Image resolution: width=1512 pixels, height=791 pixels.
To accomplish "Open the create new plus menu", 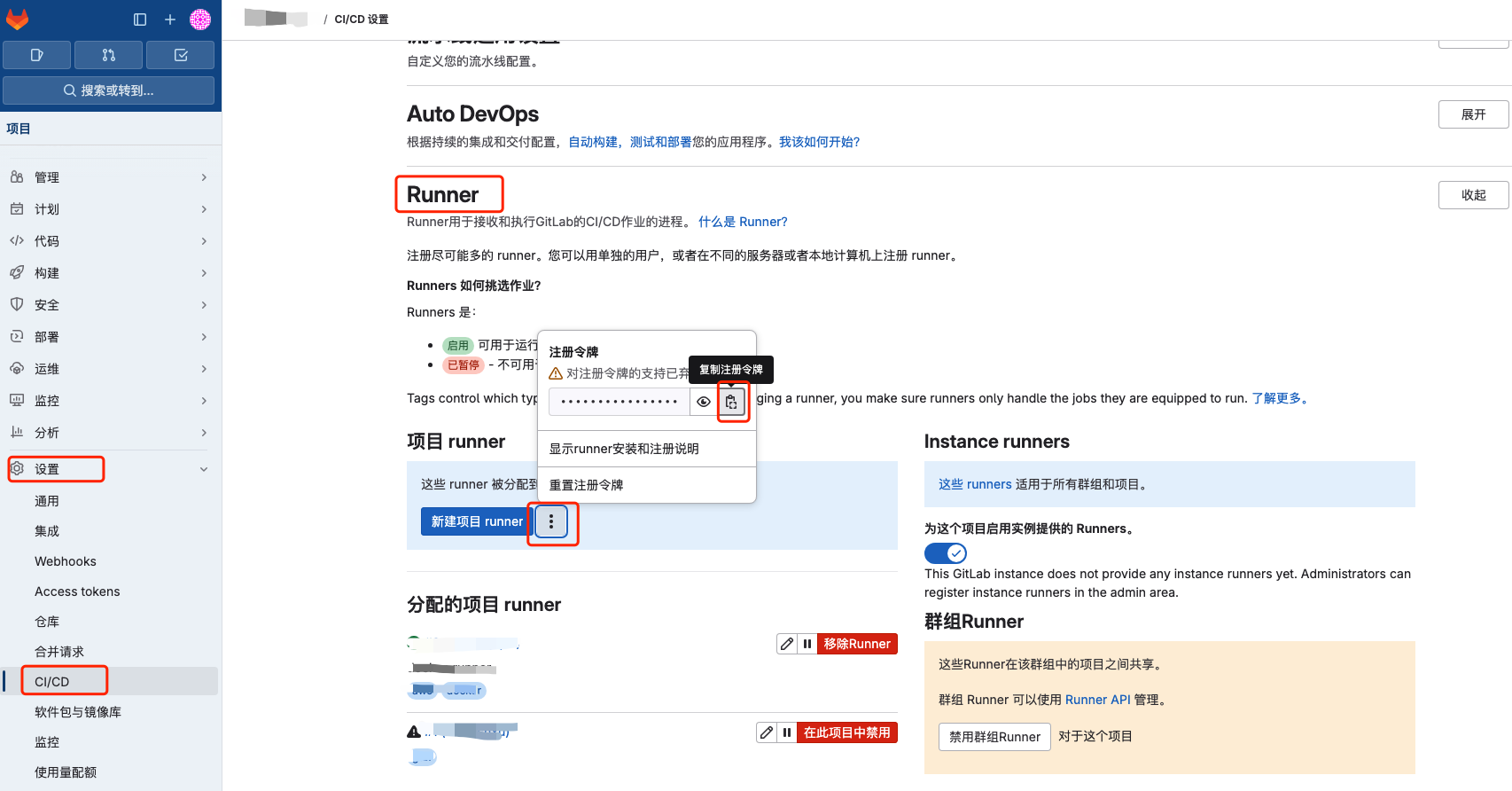I will 170,20.
